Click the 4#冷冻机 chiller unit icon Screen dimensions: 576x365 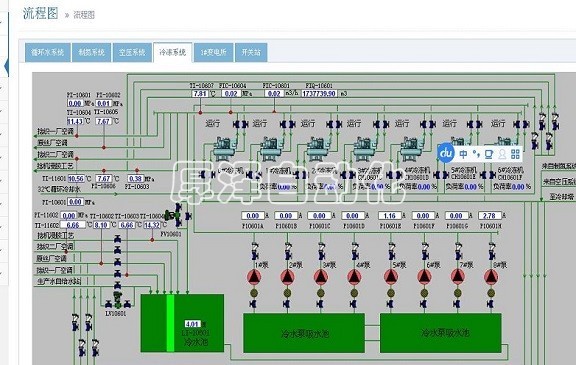tap(411, 149)
